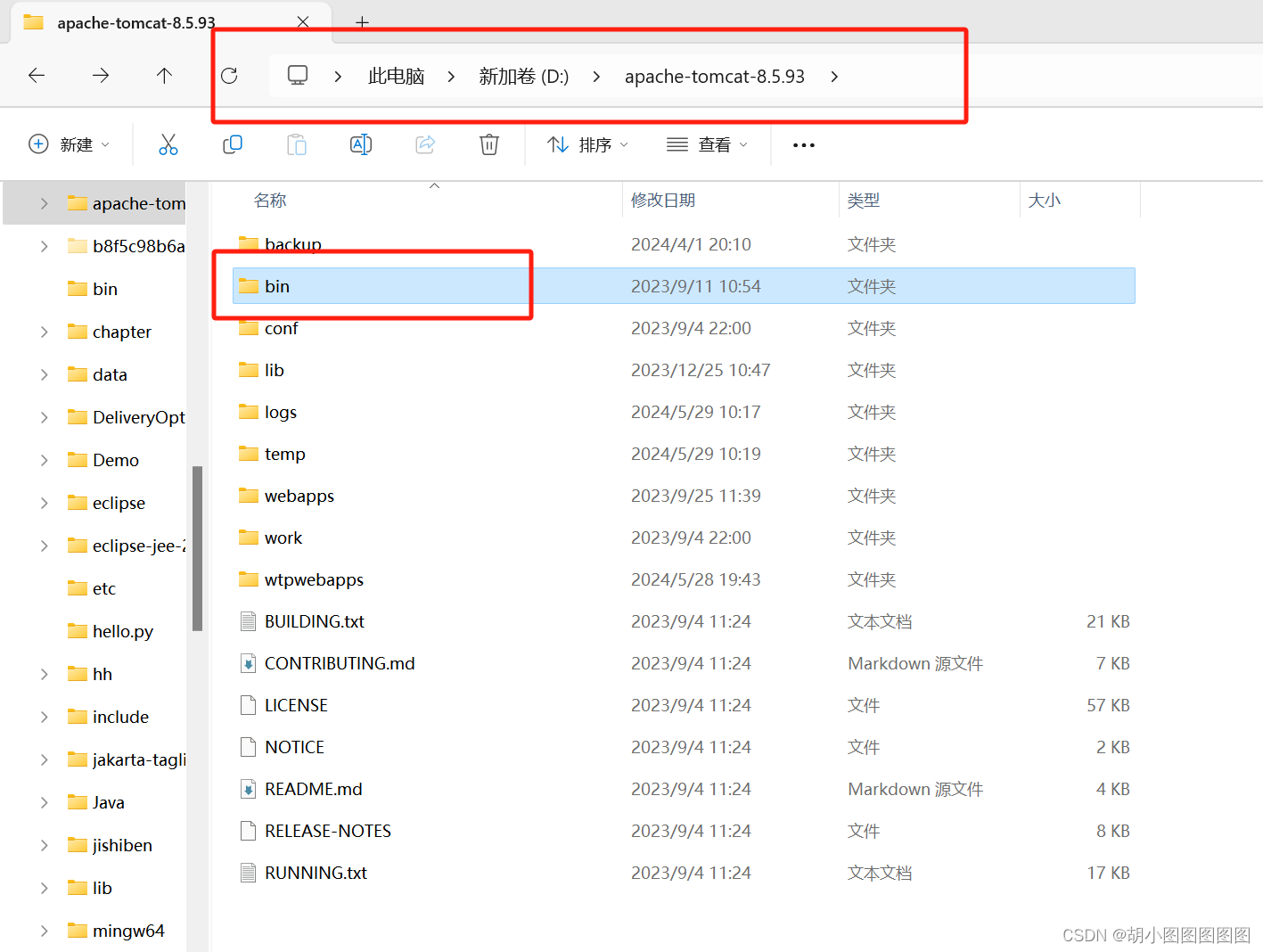Open the 排序 (Sort) dropdown
Image resolution: width=1263 pixels, height=952 pixels.
[586, 144]
